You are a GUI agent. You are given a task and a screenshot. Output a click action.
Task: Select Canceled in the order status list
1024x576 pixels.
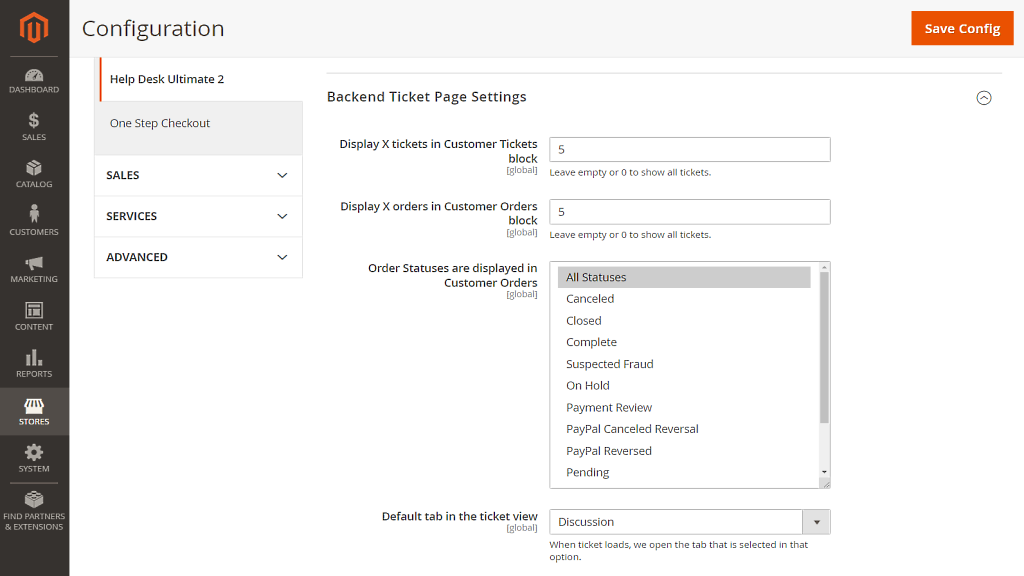(684, 298)
